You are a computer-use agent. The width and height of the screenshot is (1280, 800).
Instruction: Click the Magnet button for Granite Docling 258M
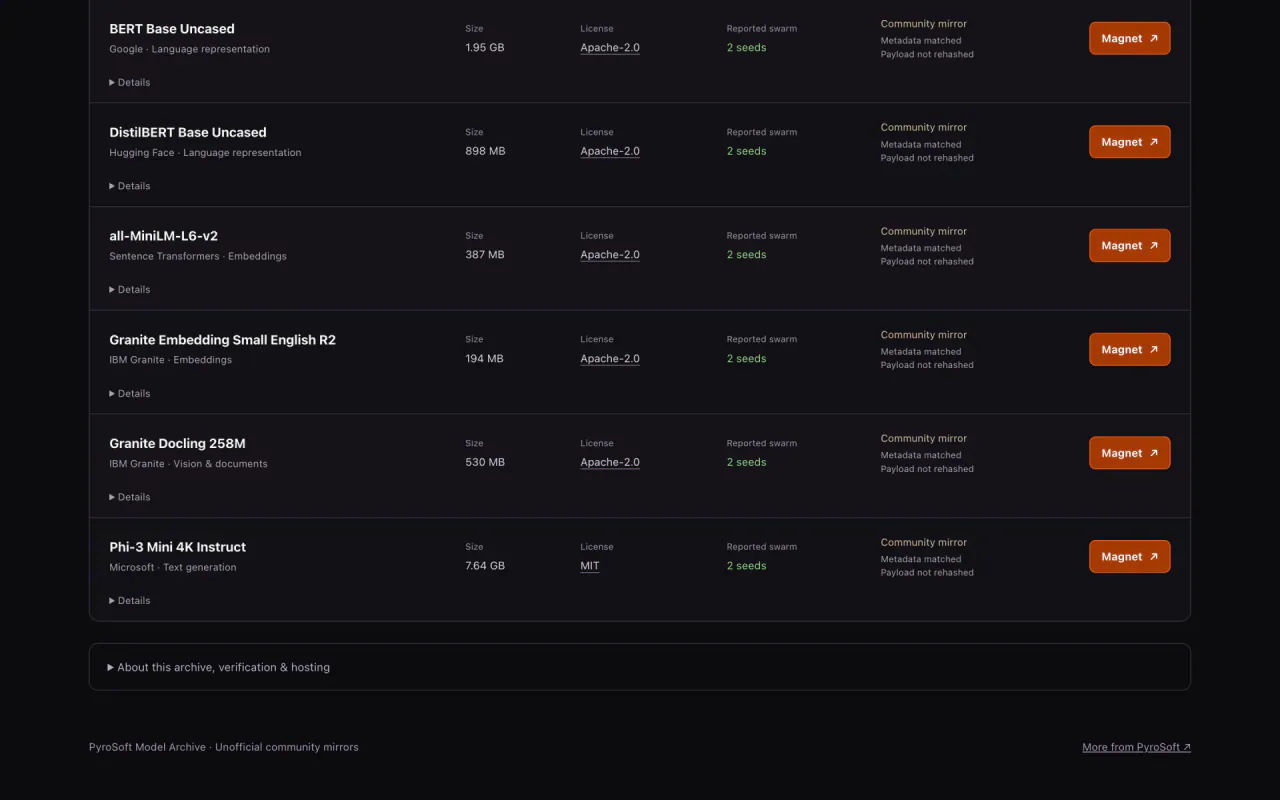click(1129, 453)
